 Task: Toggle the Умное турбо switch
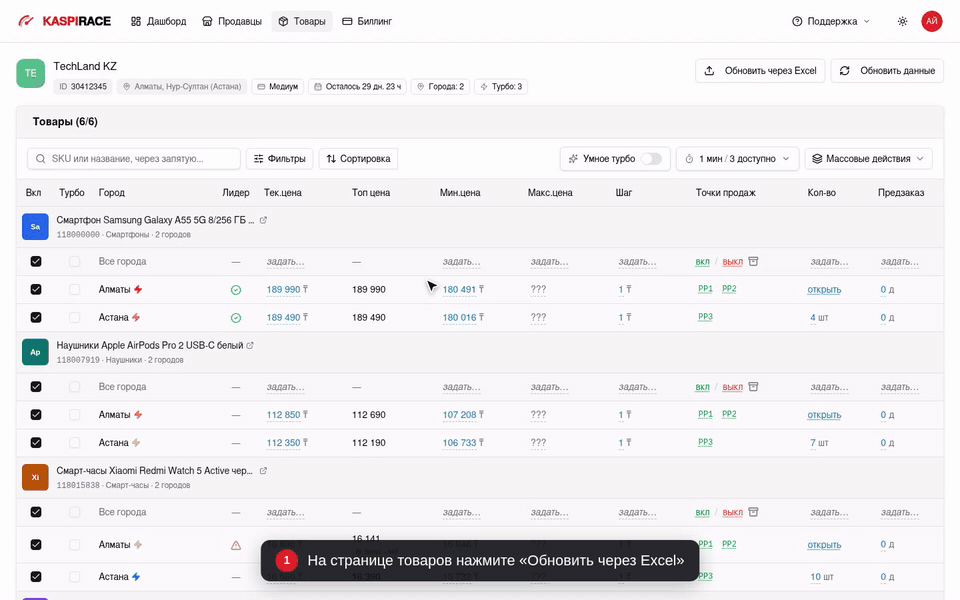click(651, 159)
